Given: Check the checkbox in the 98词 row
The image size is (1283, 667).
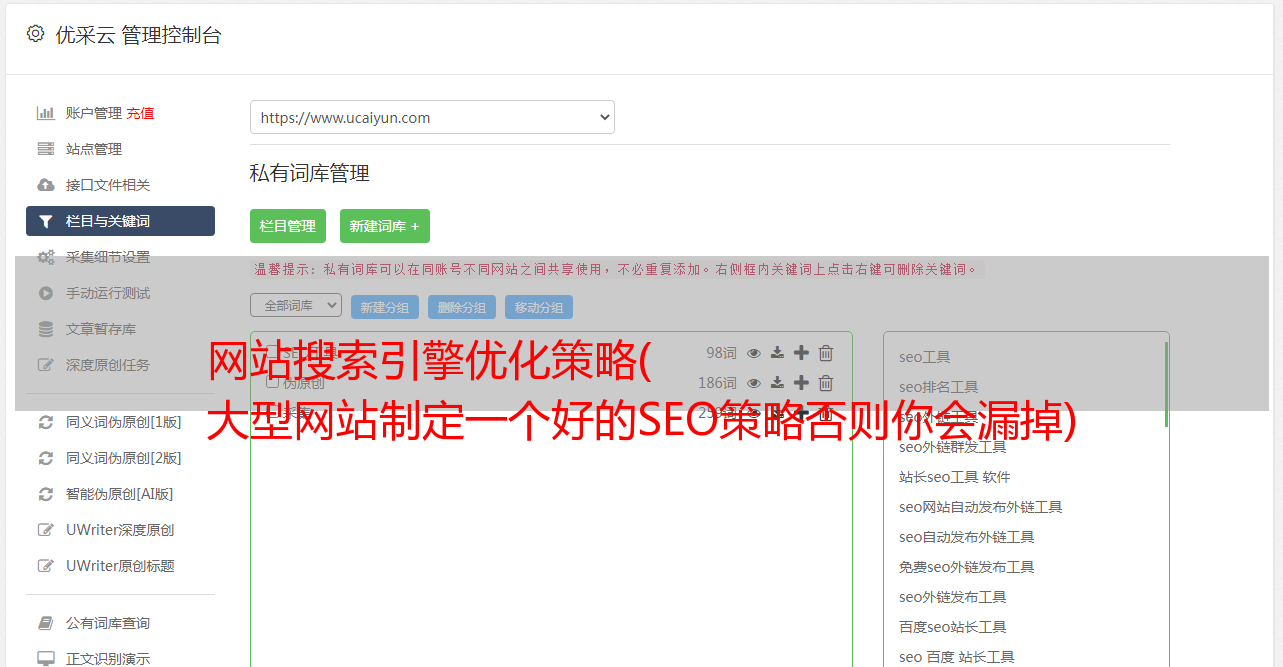Looking at the screenshot, I should point(272,352).
